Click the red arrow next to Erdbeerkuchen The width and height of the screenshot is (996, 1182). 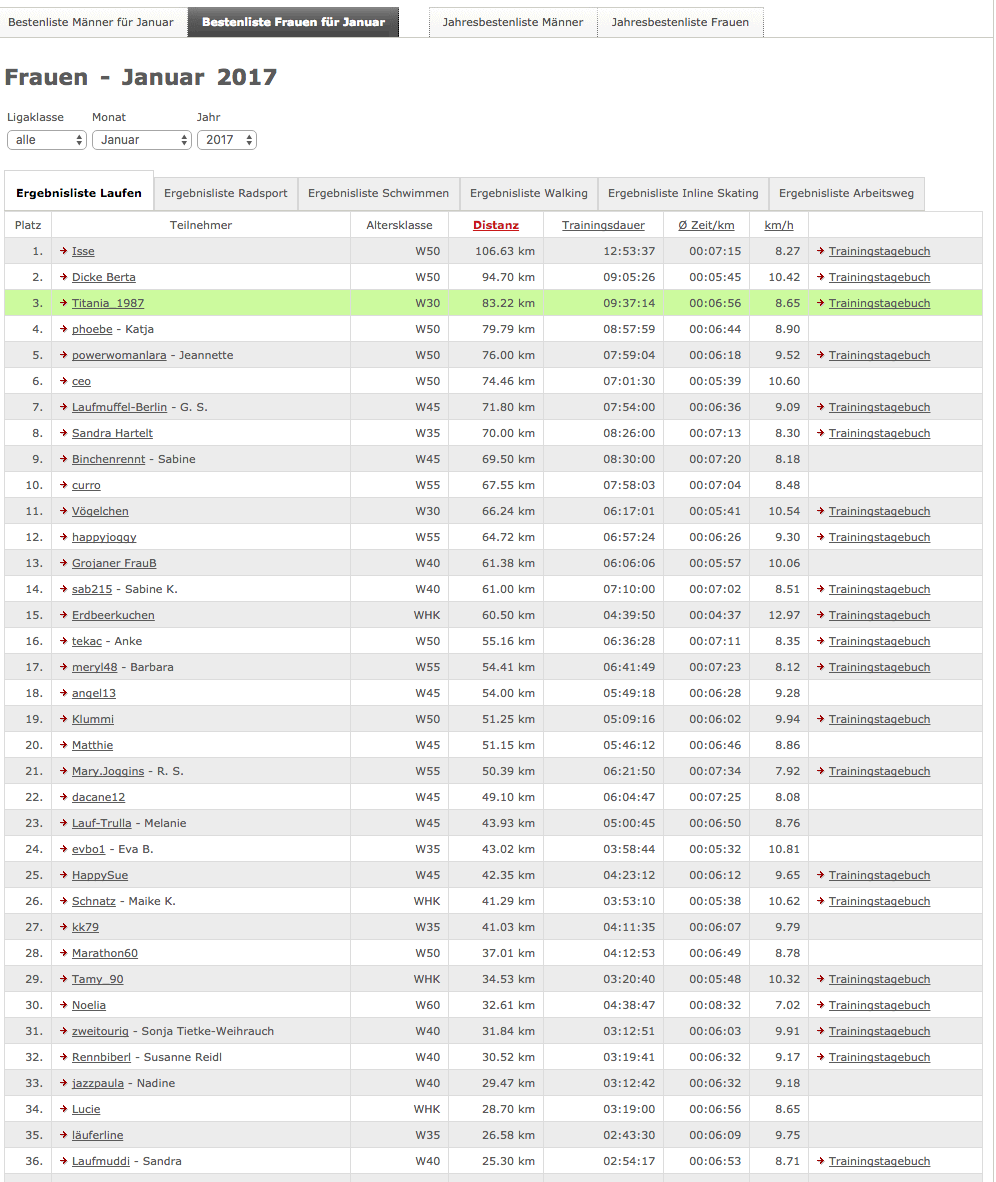[64, 615]
